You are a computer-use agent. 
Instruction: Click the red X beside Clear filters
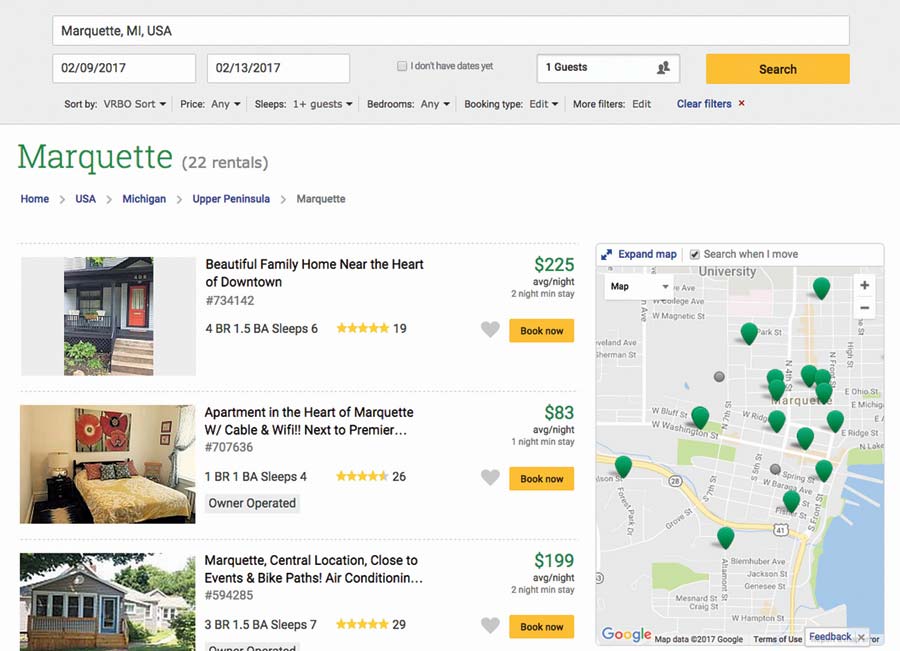pos(741,104)
